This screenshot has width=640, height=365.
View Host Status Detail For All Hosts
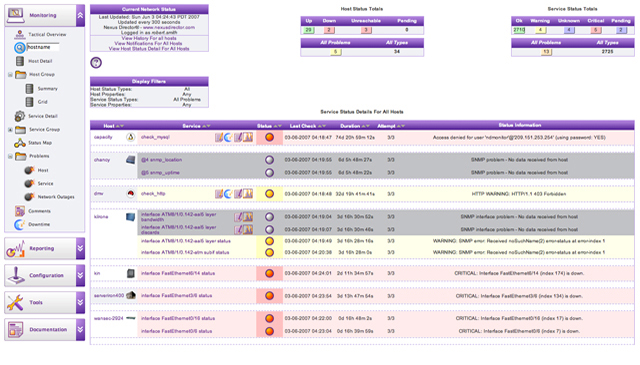click(149, 49)
